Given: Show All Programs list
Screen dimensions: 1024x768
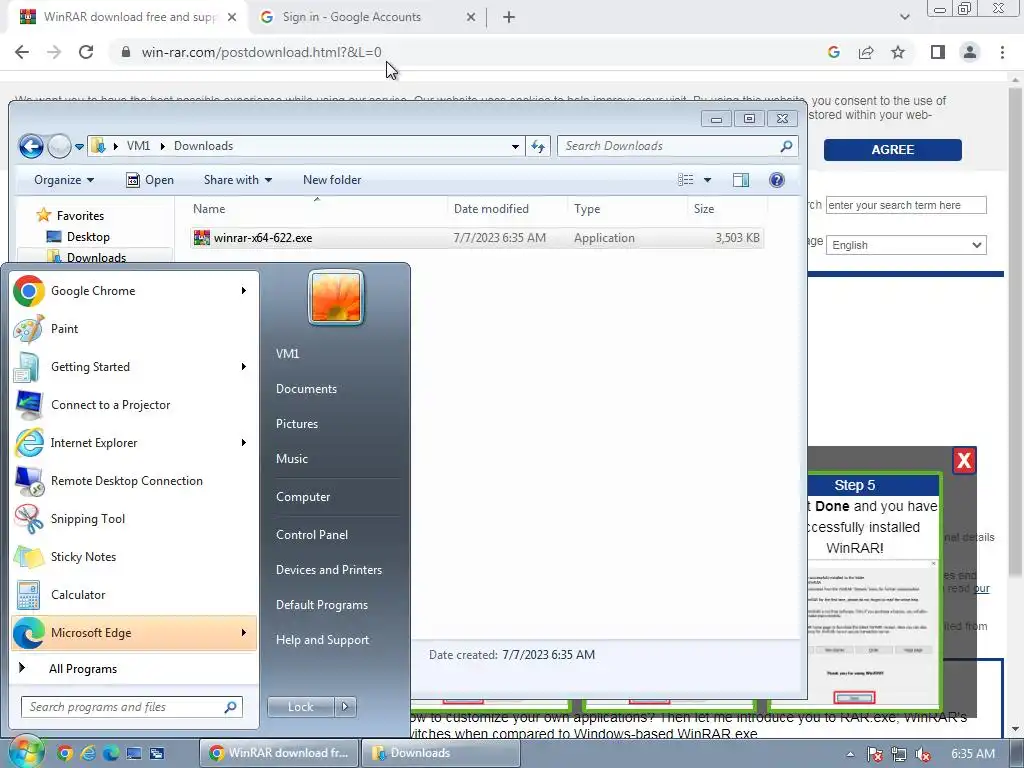Looking at the screenshot, I should pos(83,669).
